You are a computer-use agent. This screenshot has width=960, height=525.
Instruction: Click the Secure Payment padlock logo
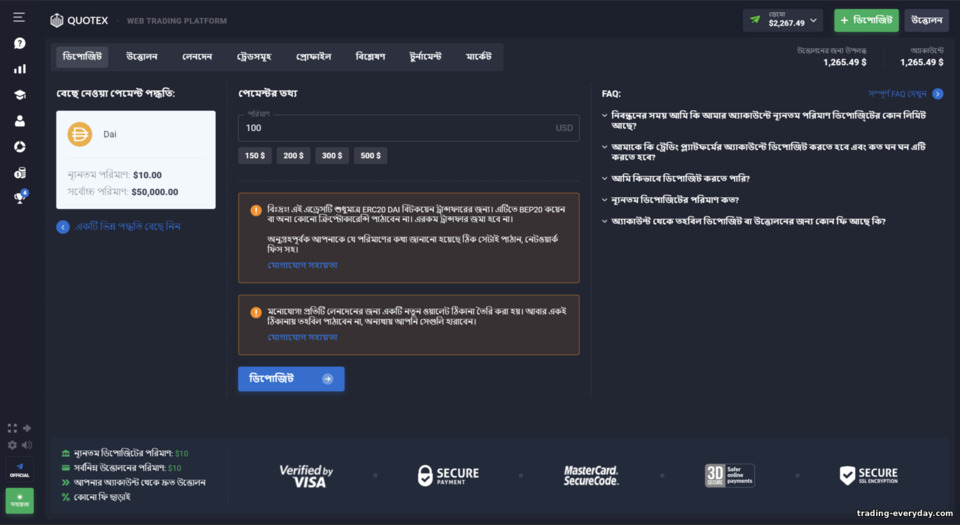448,475
